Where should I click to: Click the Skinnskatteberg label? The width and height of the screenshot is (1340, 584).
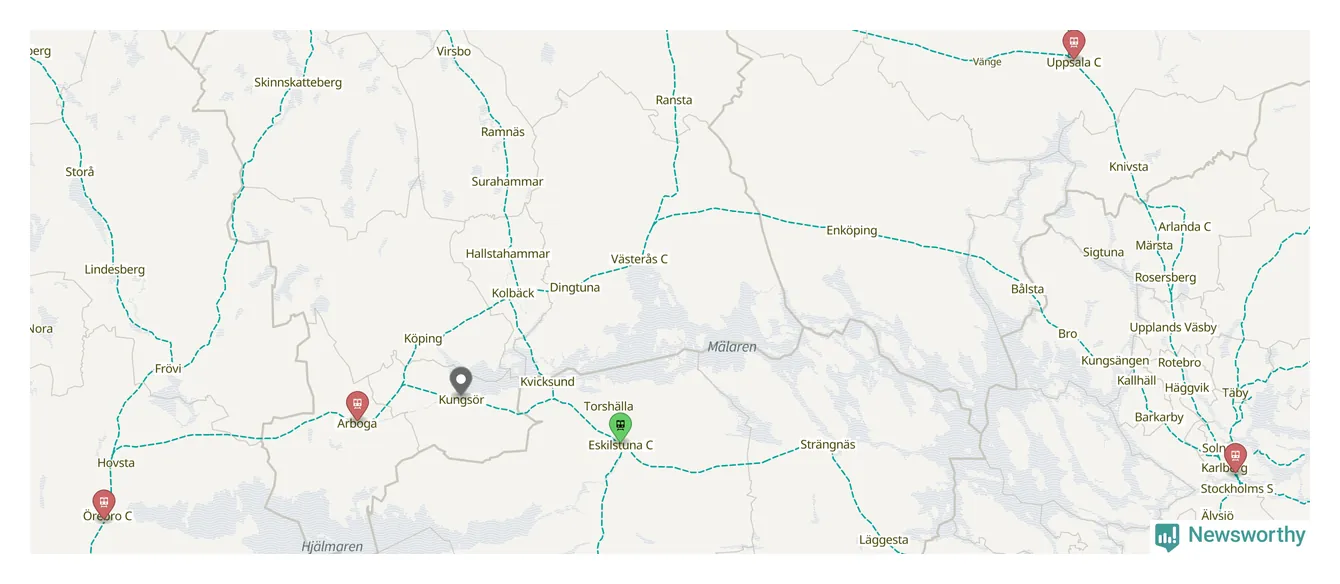pos(298,83)
